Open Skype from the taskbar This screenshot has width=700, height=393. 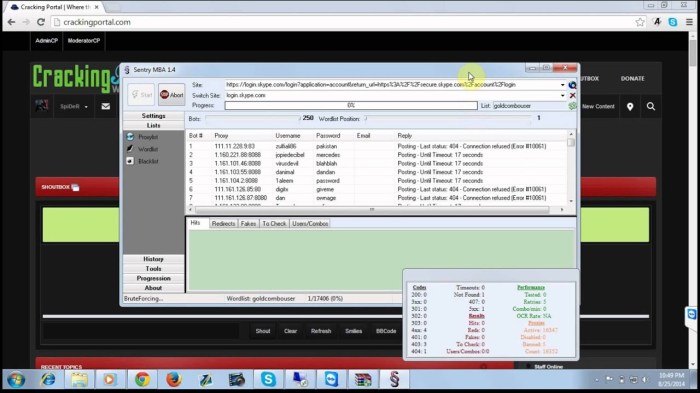pos(268,380)
